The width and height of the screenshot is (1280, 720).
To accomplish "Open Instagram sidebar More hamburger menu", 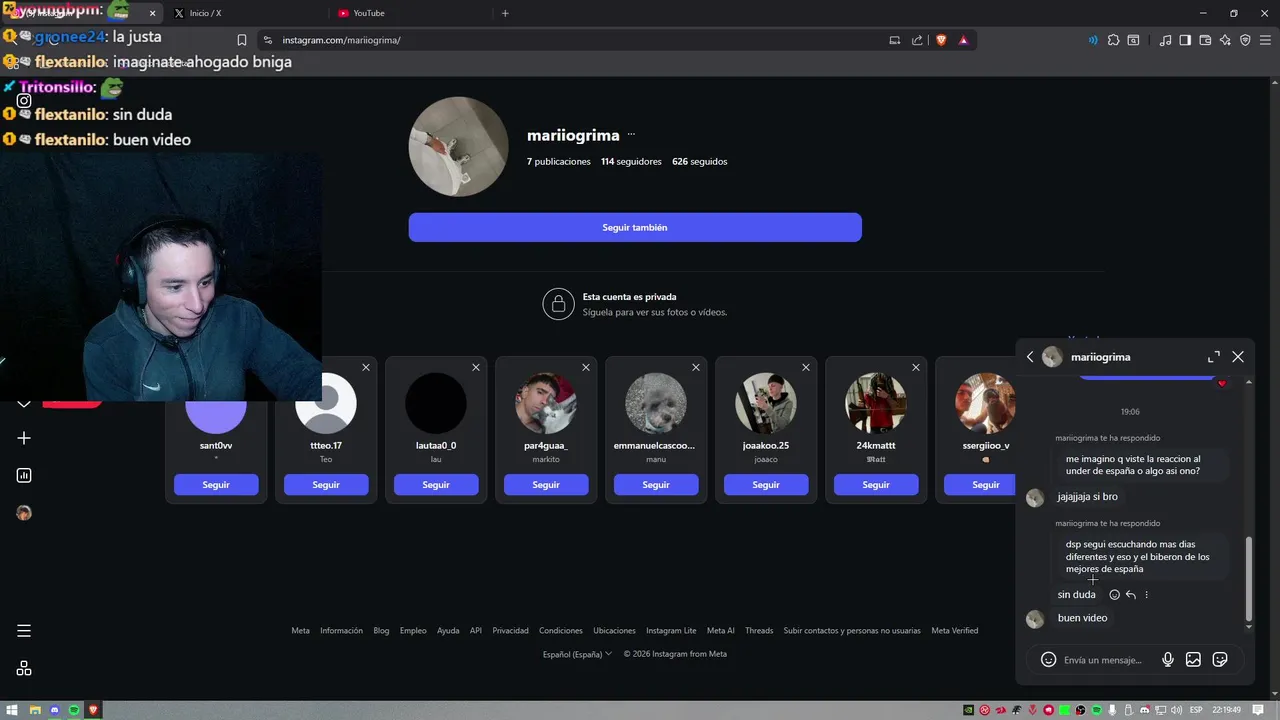I will click(x=24, y=631).
